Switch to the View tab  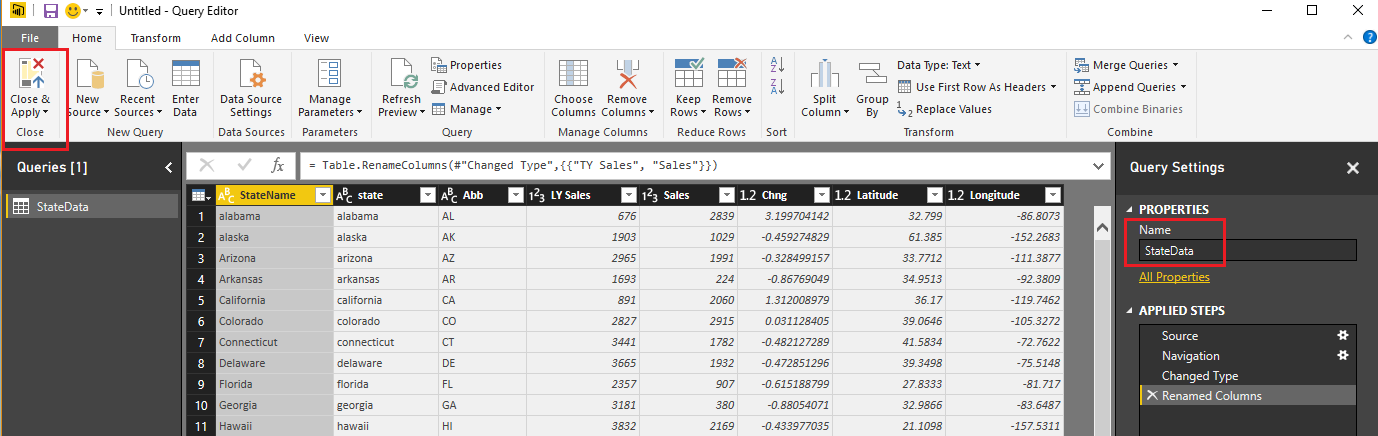pyautogui.click(x=316, y=38)
